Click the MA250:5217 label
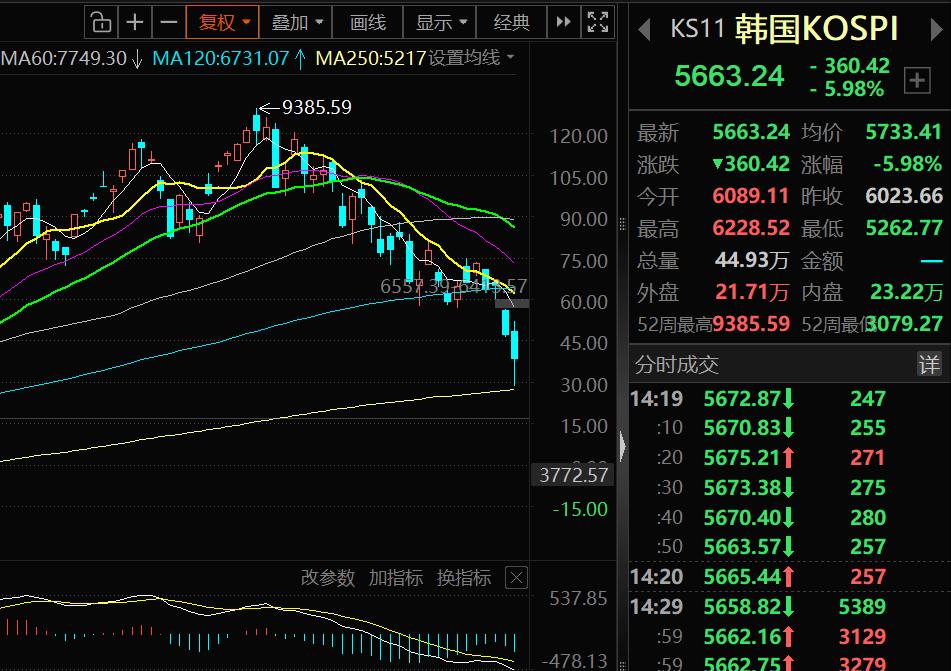 [x=371, y=58]
